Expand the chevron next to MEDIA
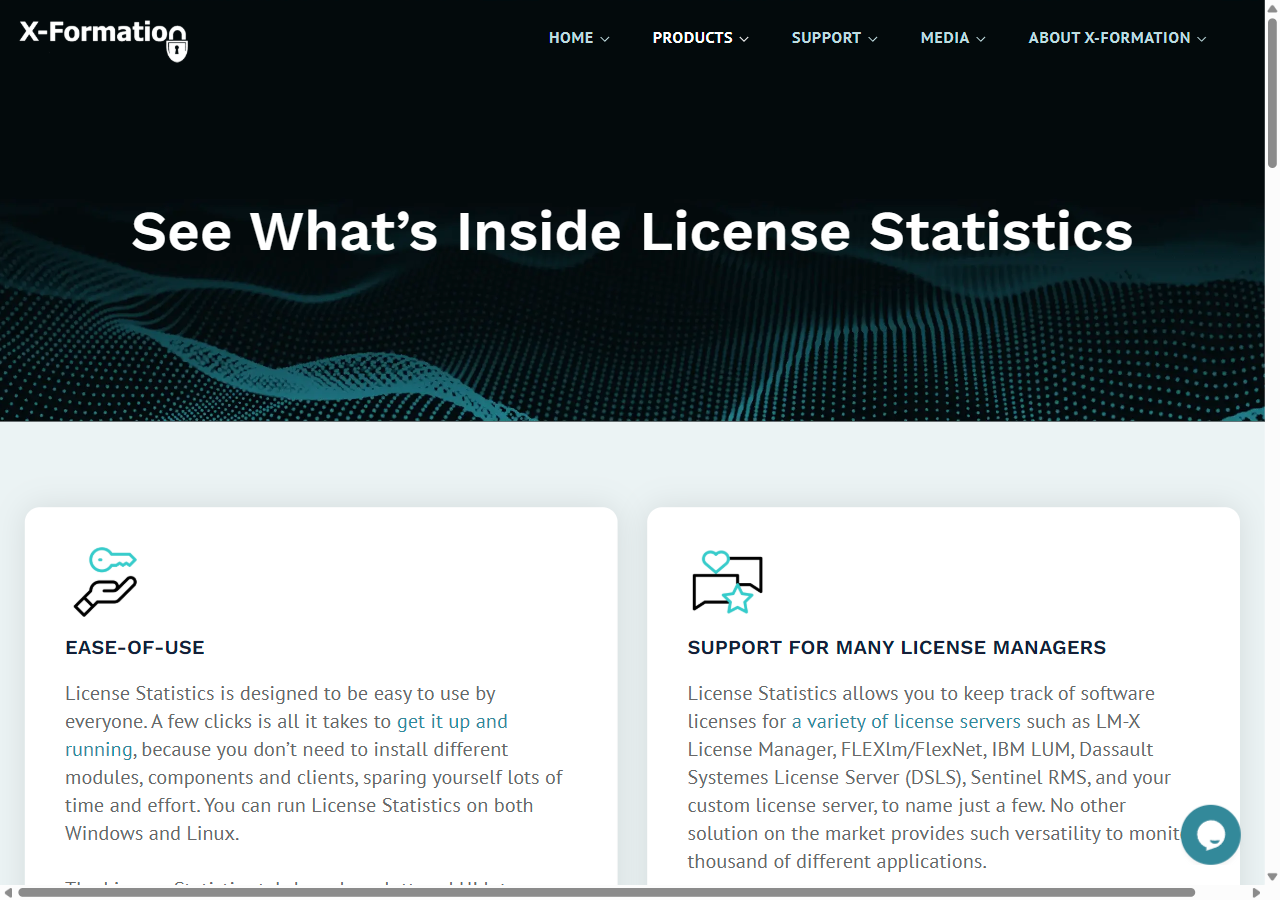Viewport: 1280px width, 900px height. pos(980,39)
